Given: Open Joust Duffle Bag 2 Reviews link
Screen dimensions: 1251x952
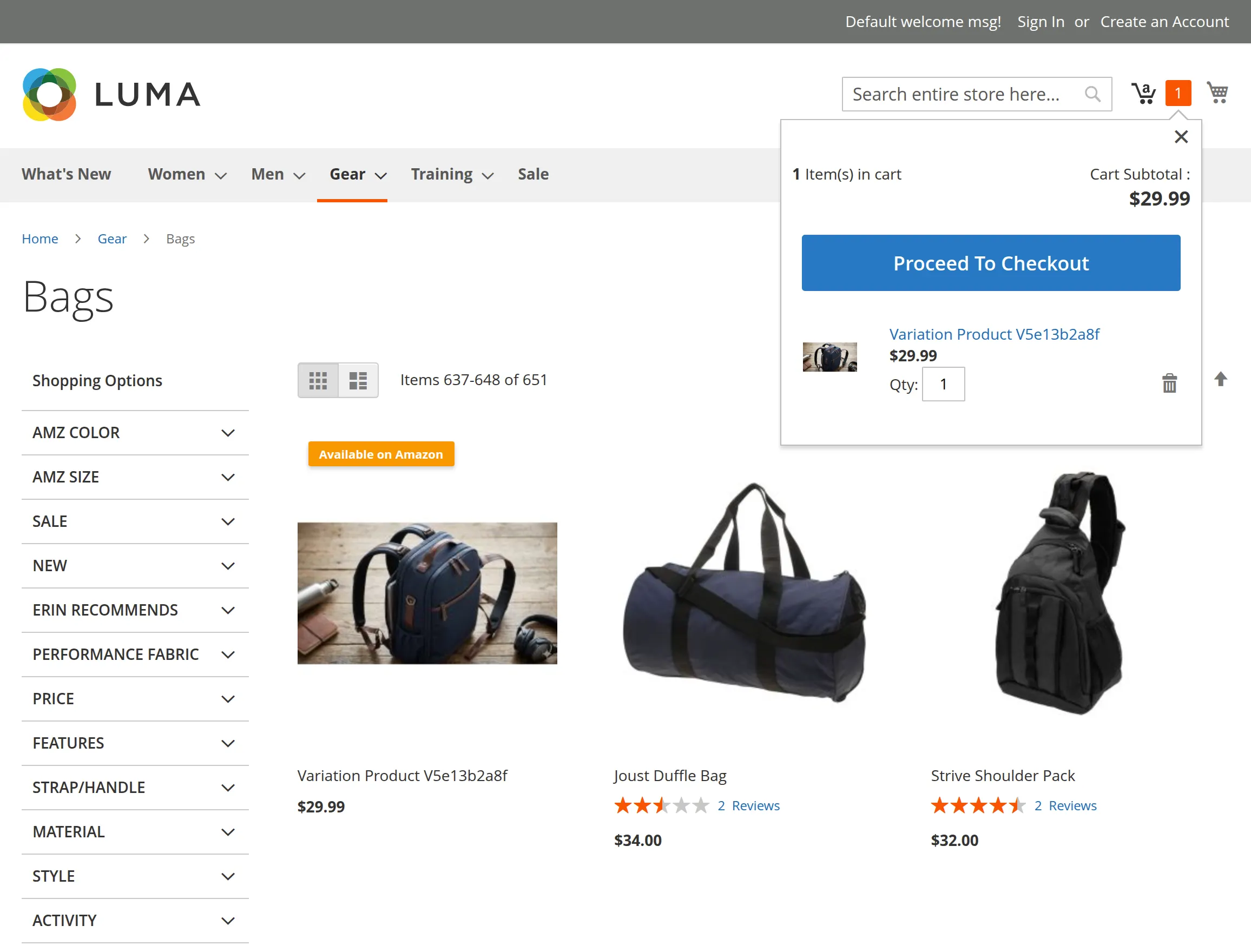Looking at the screenshot, I should coord(749,805).
